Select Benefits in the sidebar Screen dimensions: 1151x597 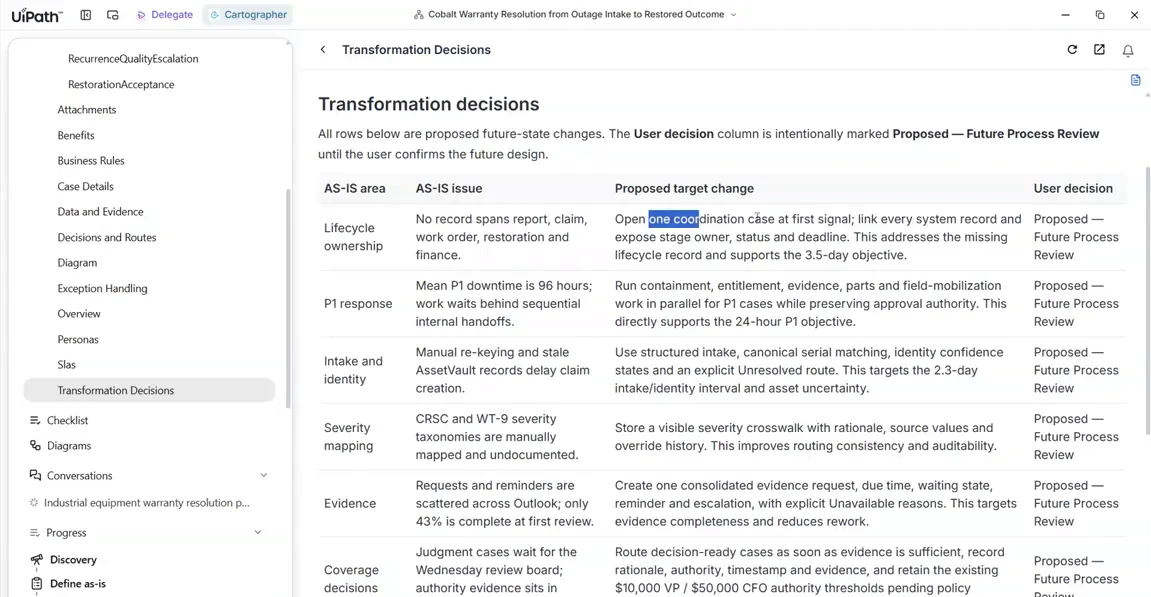76,136
